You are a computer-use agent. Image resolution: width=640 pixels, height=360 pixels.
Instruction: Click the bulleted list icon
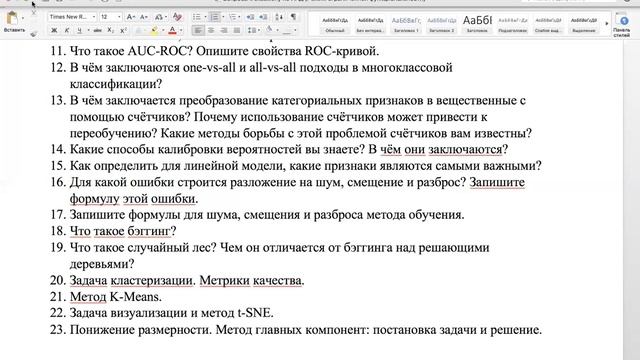(196, 17)
